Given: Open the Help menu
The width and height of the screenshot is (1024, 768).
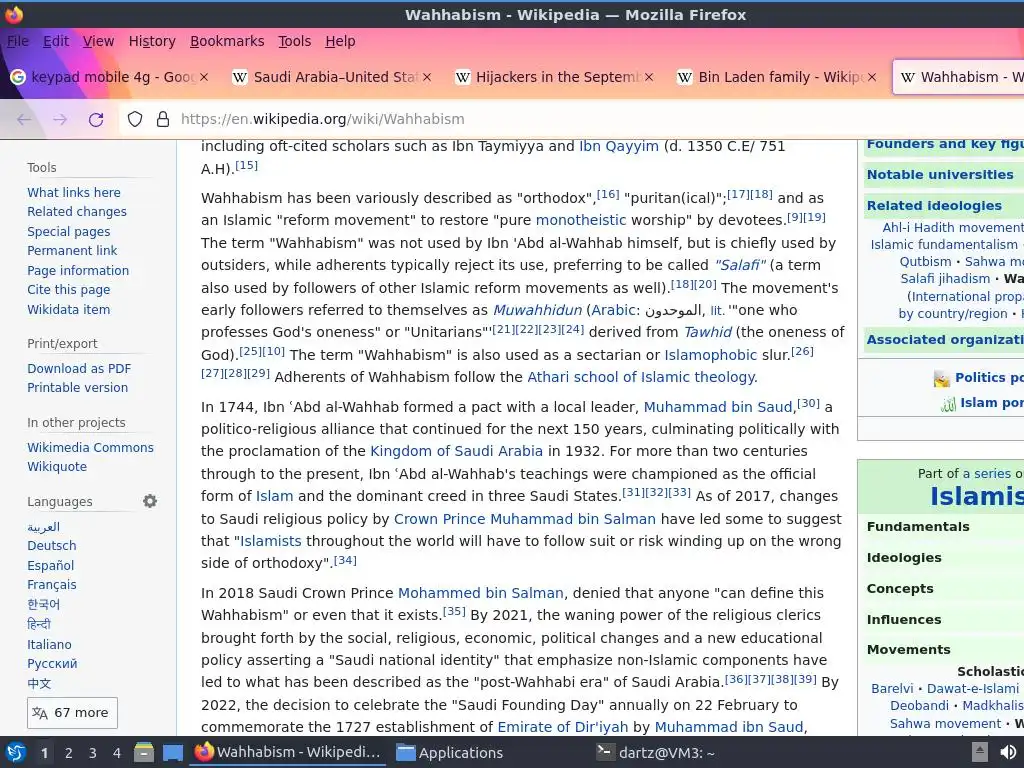Looking at the screenshot, I should (x=340, y=41).
